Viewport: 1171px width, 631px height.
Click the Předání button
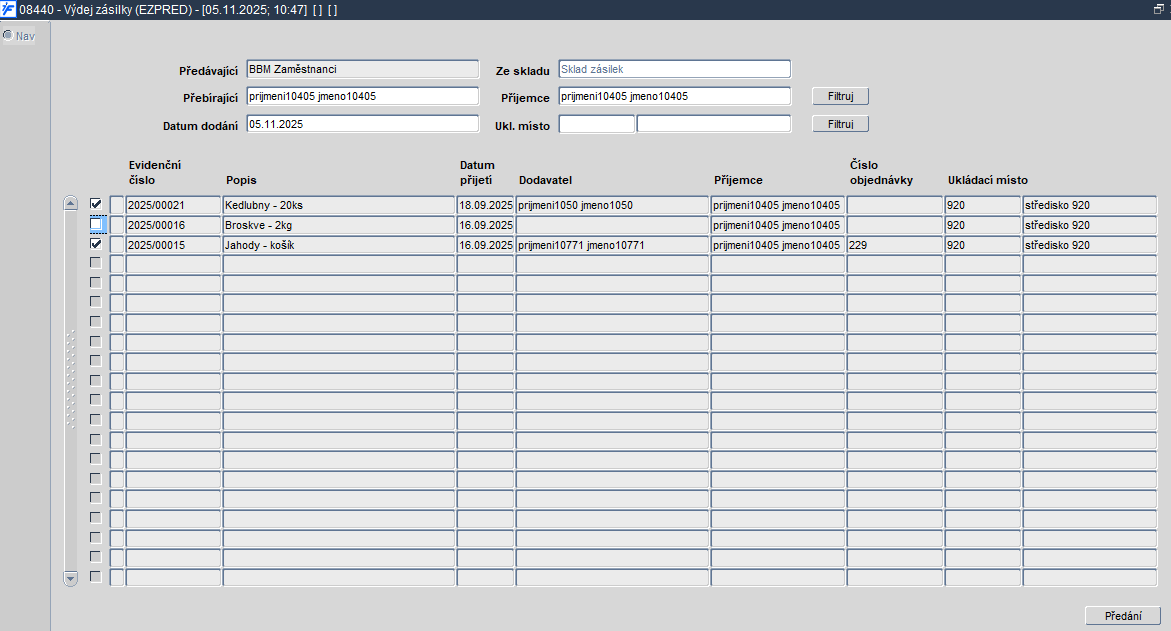point(1122,615)
